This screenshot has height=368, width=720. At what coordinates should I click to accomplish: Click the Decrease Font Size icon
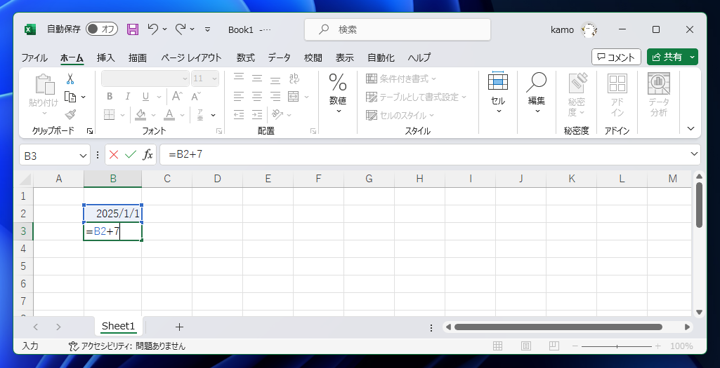click(x=196, y=96)
